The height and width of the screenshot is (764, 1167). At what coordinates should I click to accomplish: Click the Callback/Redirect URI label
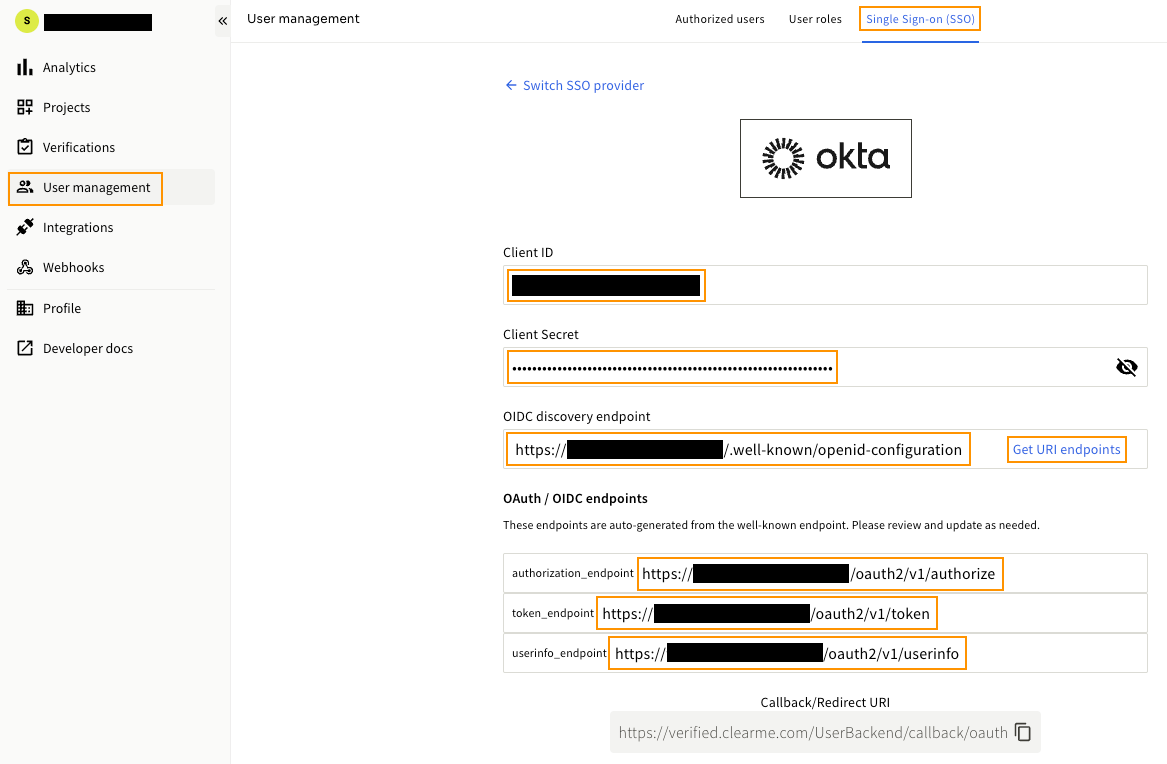pos(825,702)
